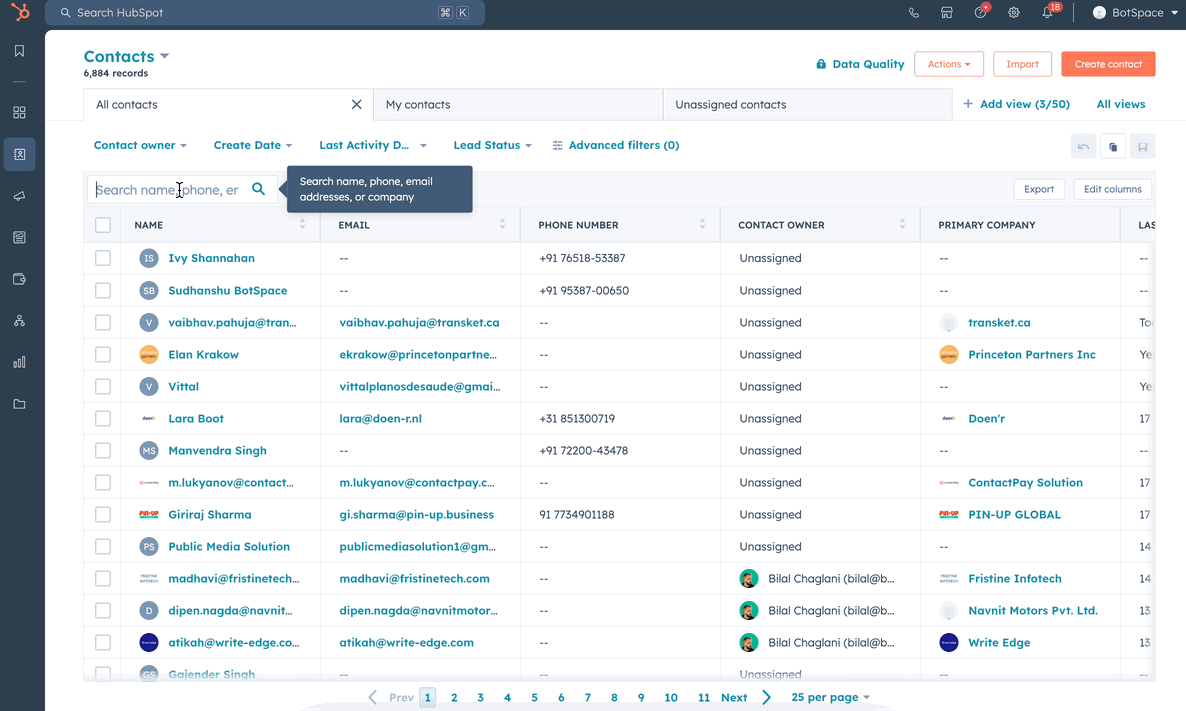This screenshot has width=1186, height=711.
Task: Open the Library folder sidebar icon
Action: (x=20, y=404)
